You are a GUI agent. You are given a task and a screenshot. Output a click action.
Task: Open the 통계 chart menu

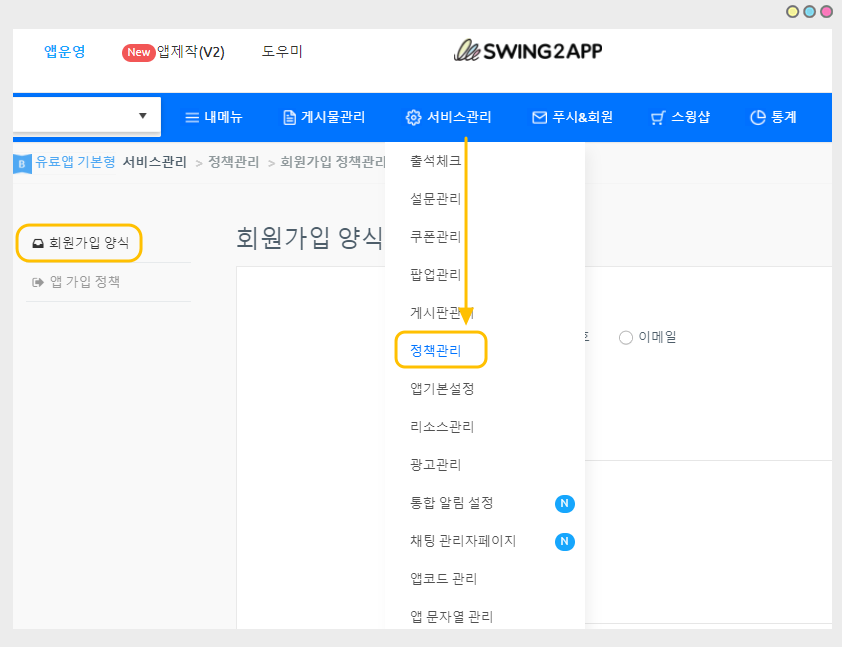773,117
